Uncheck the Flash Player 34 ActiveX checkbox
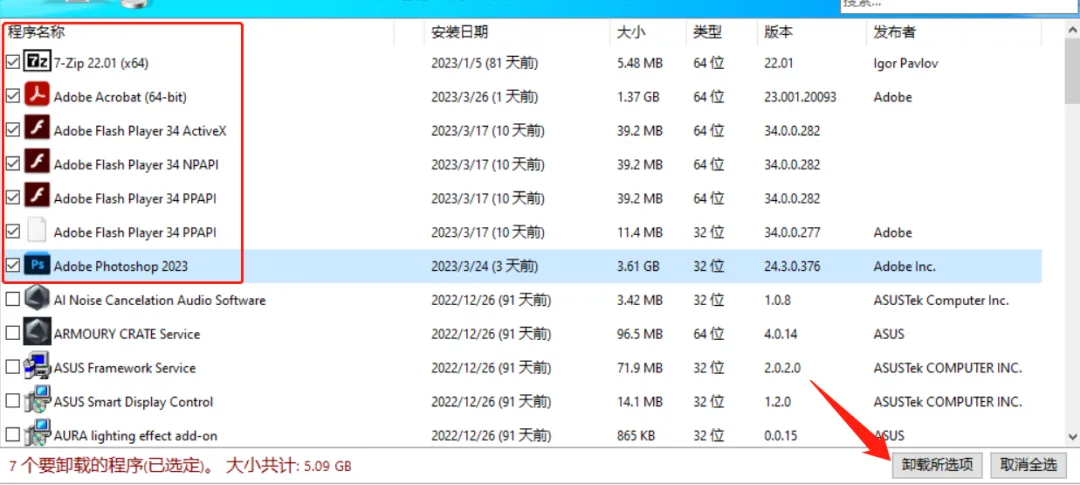 [x=12, y=130]
